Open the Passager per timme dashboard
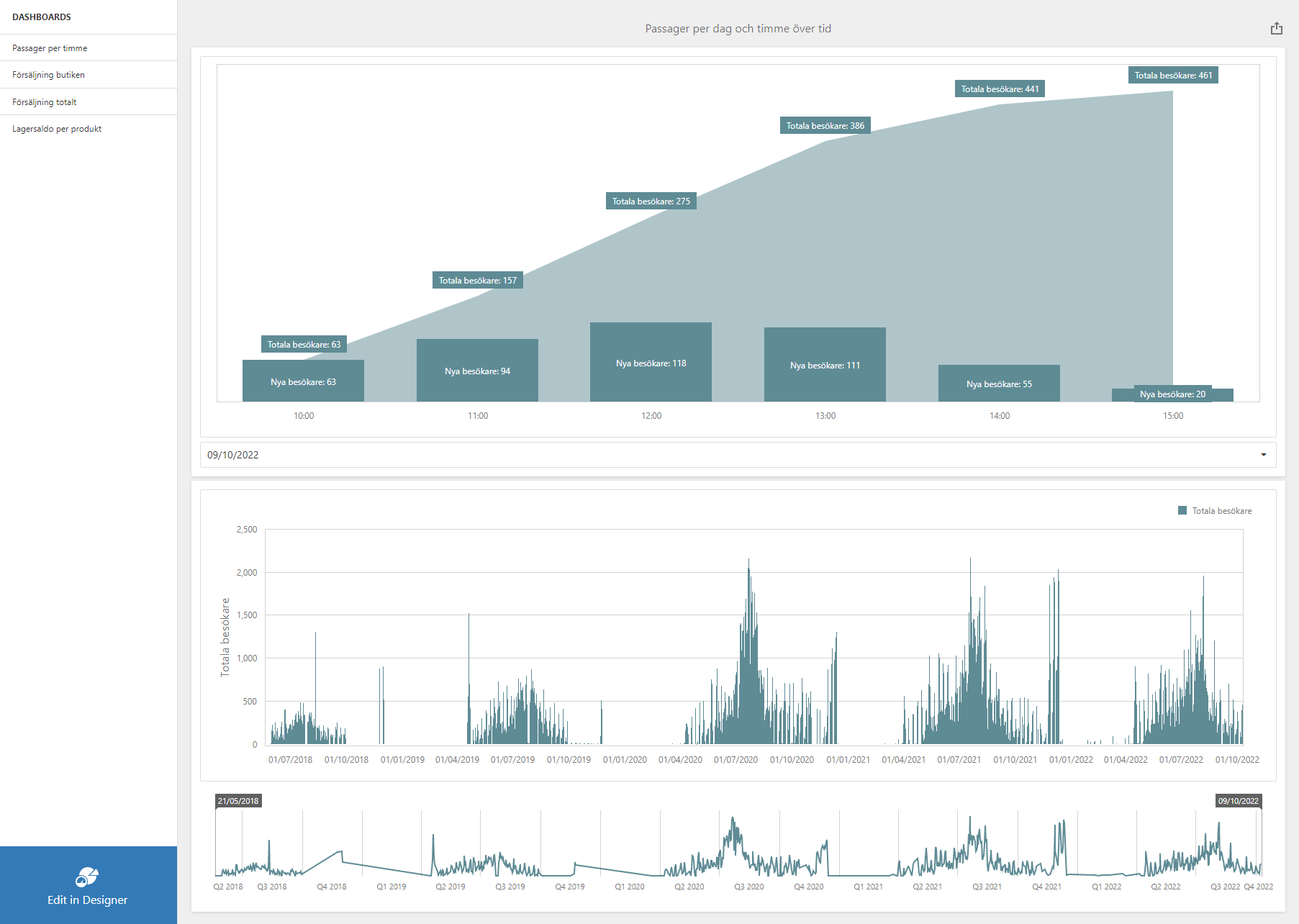This screenshot has width=1299, height=924. [50, 48]
